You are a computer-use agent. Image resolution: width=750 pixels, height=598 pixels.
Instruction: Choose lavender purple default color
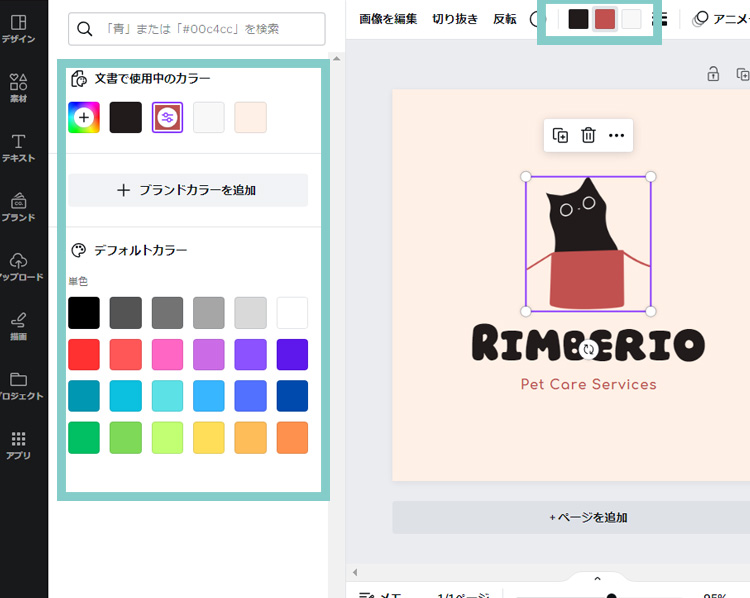point(209,354)
